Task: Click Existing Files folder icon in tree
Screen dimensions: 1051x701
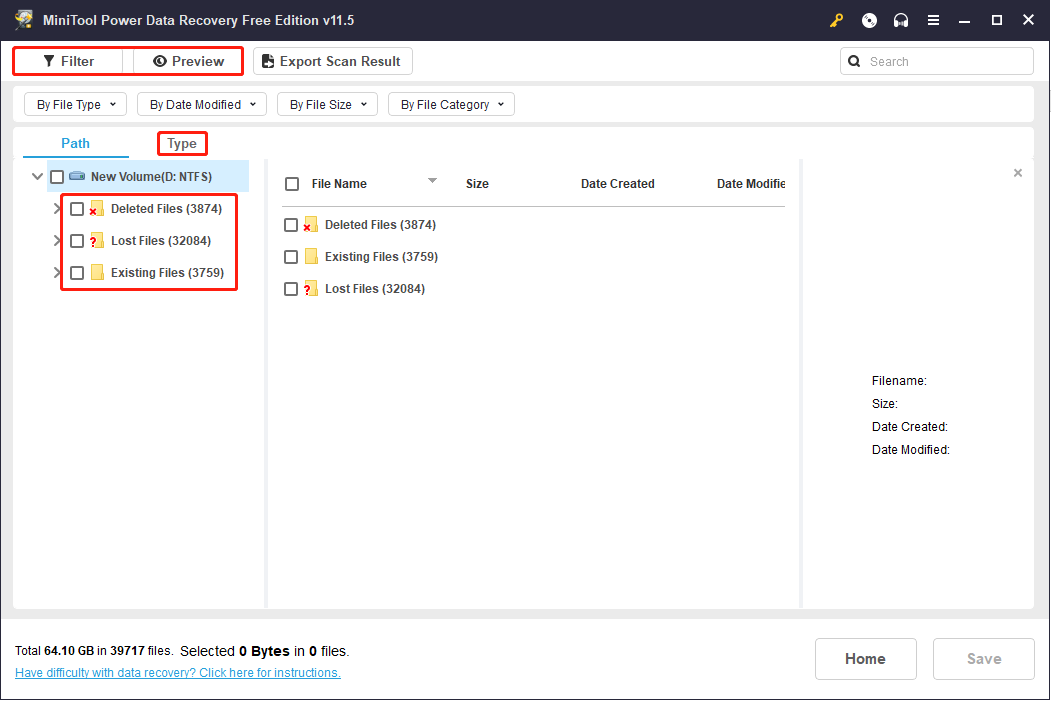Action: tap(97, 272)
